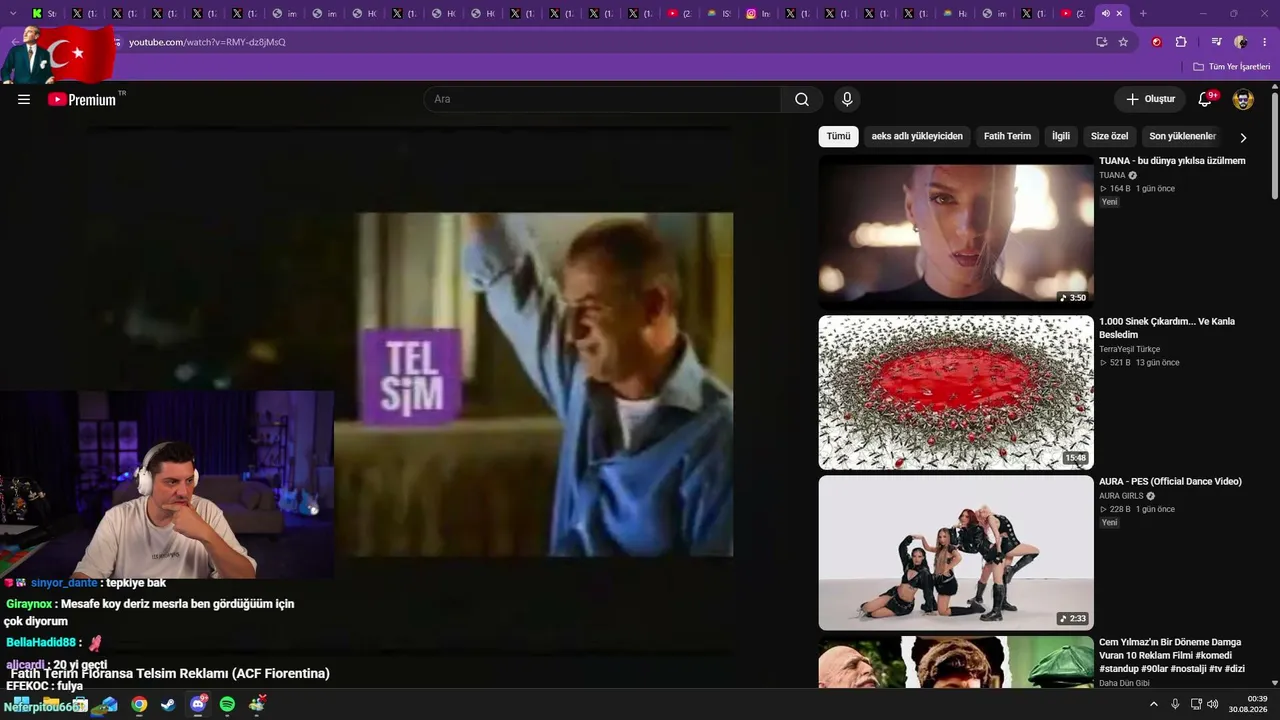Open TUANA video thumbnail
This screenshot has height=720, width=1280.
956,231
